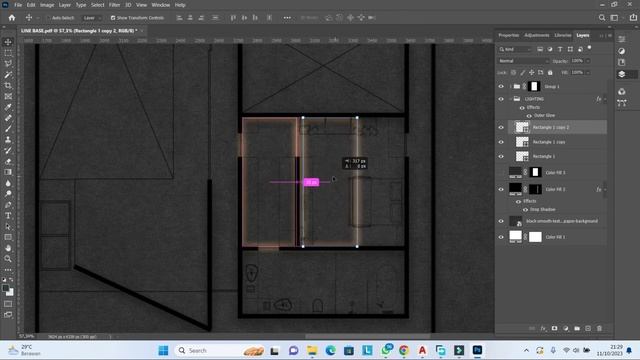Screen dimensions: 640x360
Task: Select the Path Selection tool
Action: pos(8,226)
